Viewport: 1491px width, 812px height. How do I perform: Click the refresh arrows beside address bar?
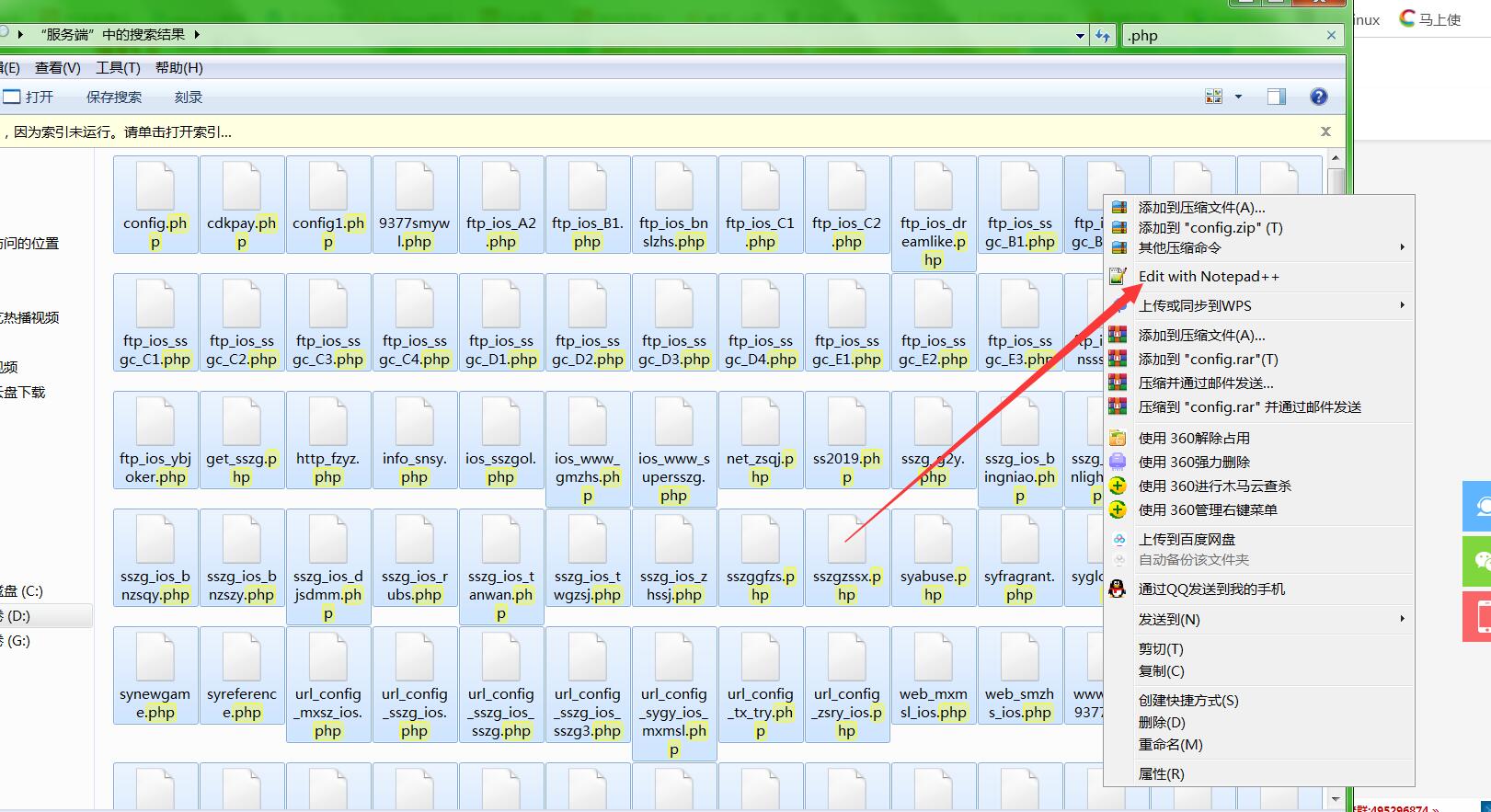[1102, 36]
